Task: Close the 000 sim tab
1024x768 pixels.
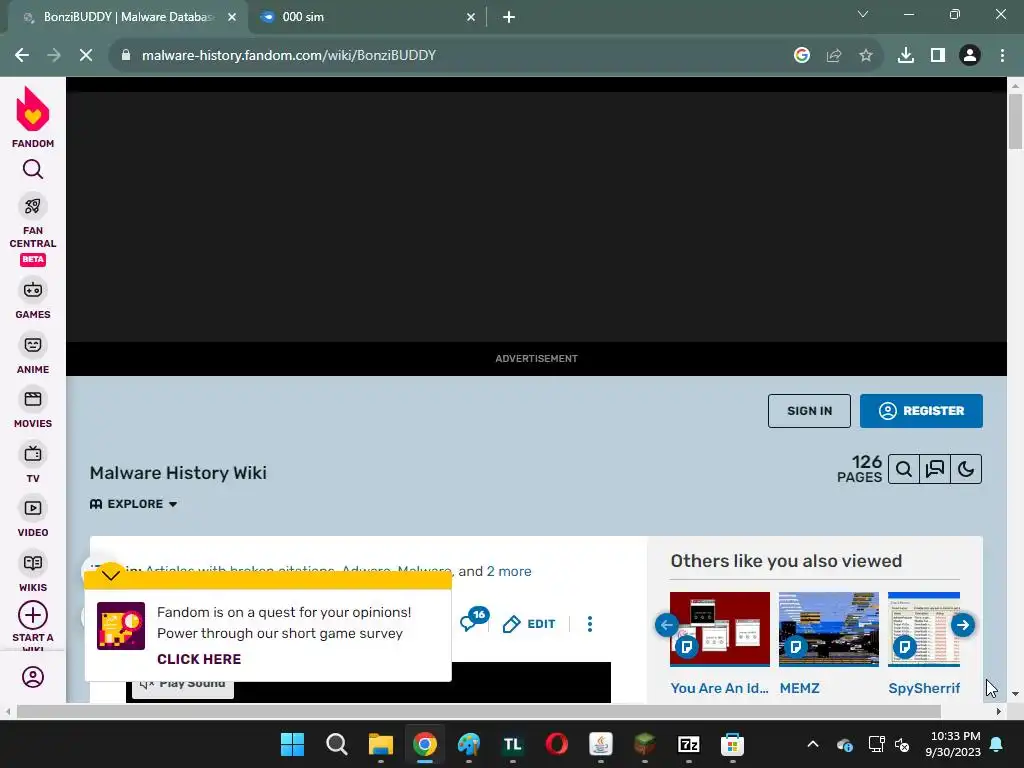Action: [x=471, y=17]
